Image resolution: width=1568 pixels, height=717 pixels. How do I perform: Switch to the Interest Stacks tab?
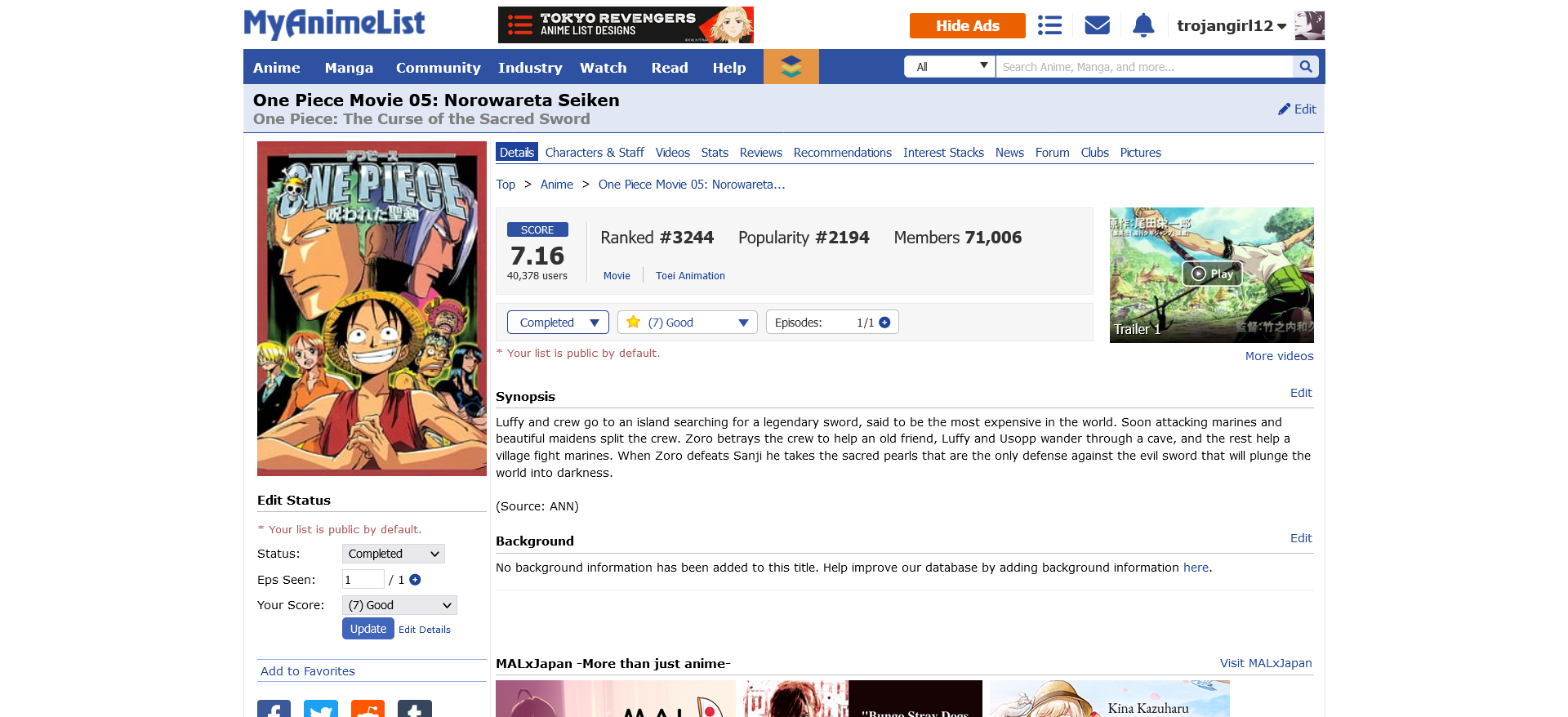coord(943,153)
